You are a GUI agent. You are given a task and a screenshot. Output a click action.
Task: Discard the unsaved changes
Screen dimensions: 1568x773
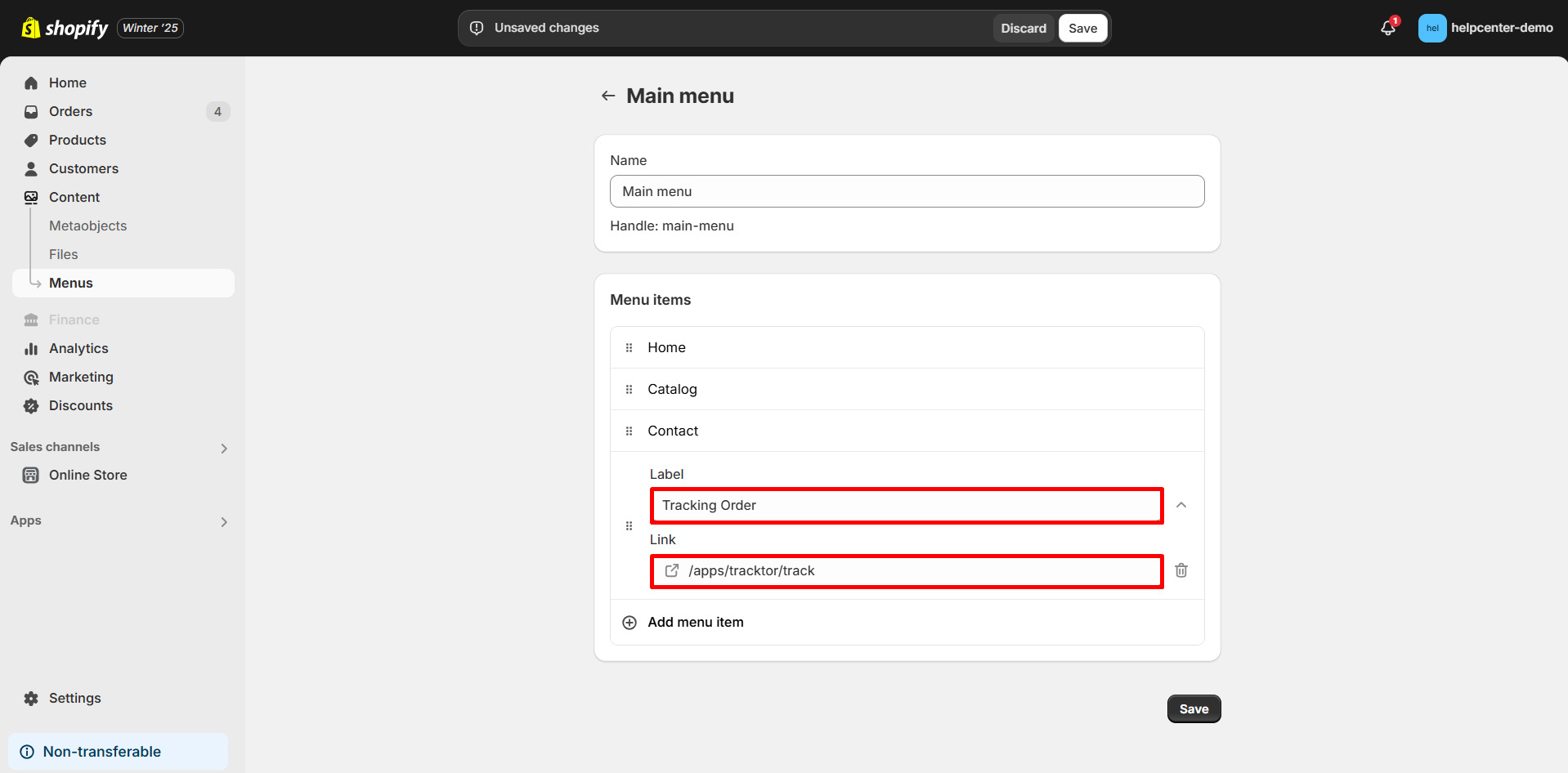(1023, 27)
